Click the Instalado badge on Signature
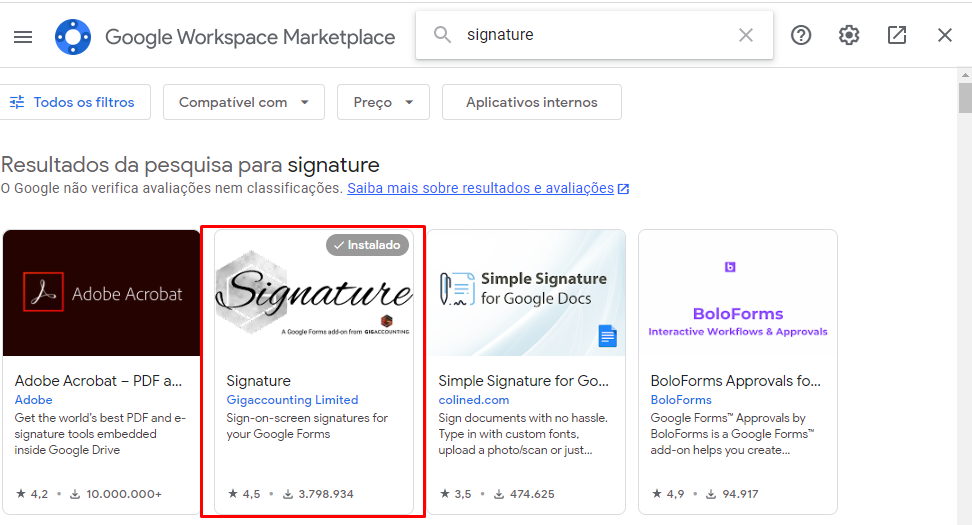972x525 pixels. (x=368, y=245)
